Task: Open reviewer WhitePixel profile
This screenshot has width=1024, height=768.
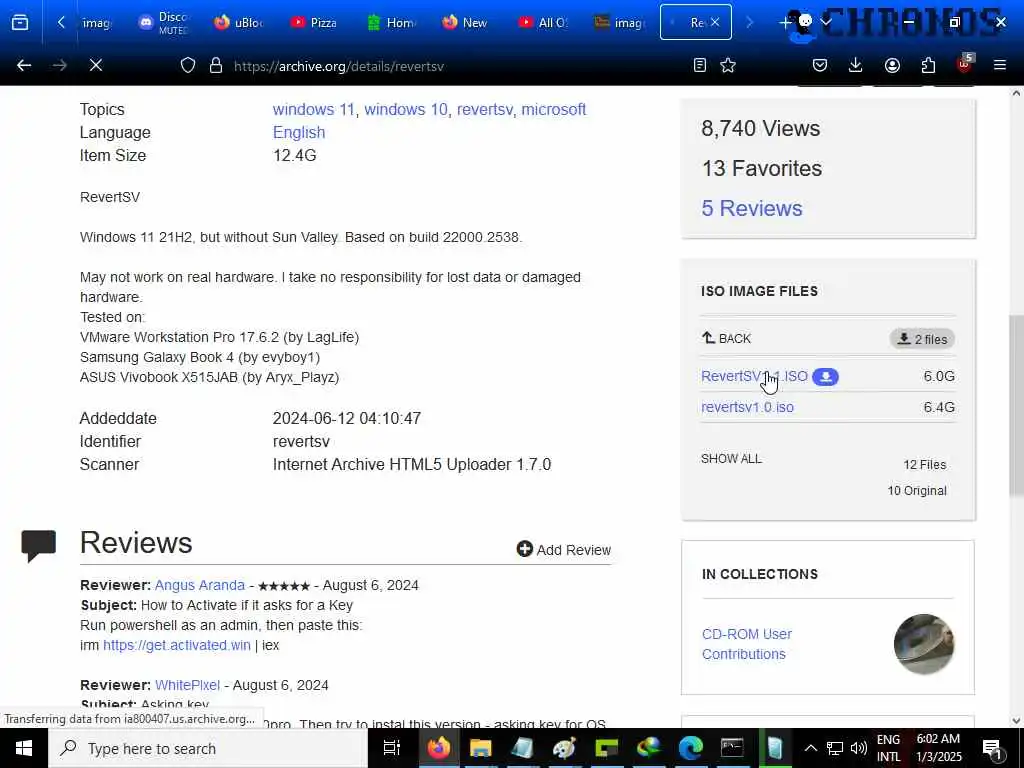Action: point(187,685)
